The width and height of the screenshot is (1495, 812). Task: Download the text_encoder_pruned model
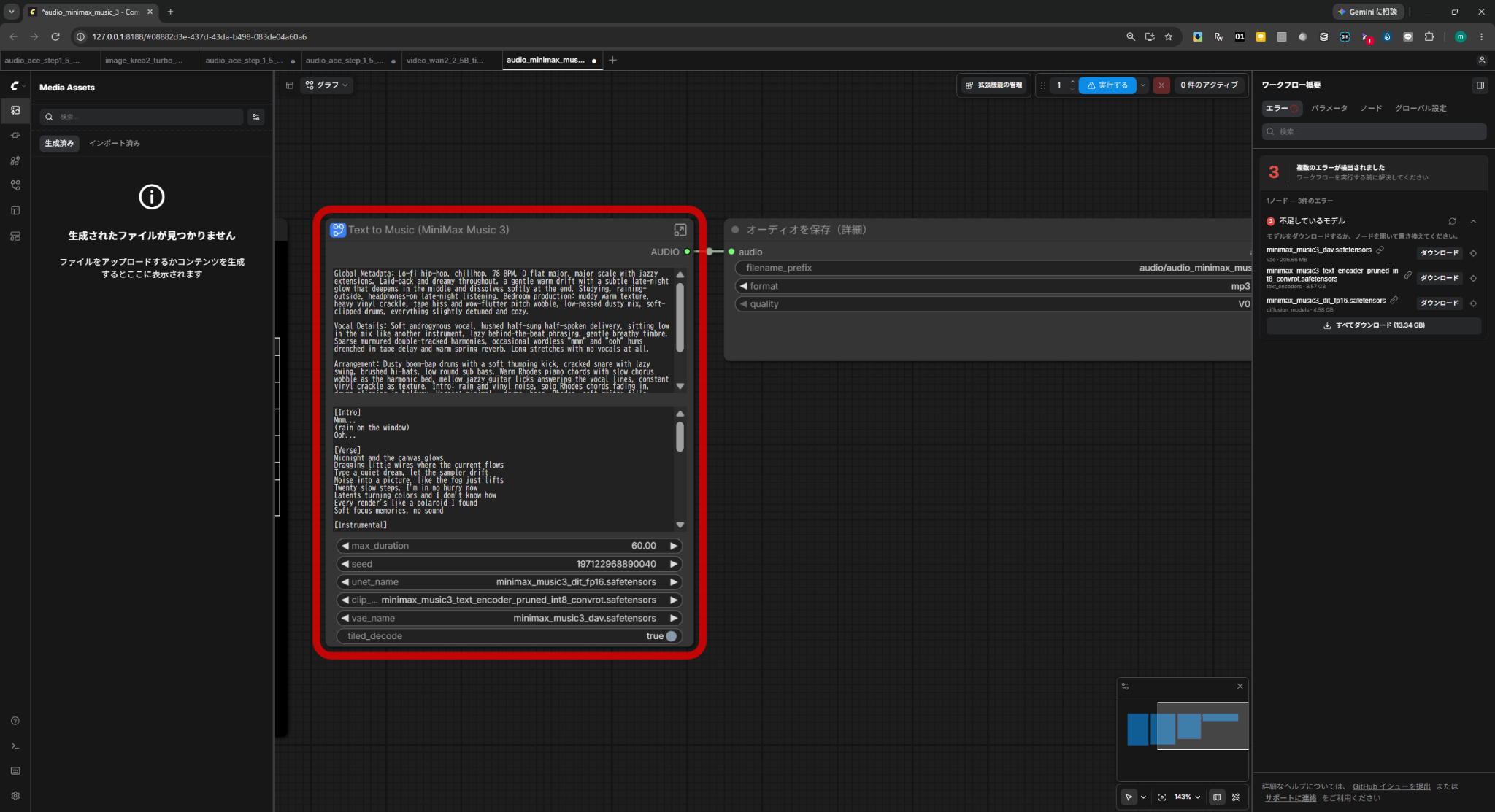point(1440,278)
